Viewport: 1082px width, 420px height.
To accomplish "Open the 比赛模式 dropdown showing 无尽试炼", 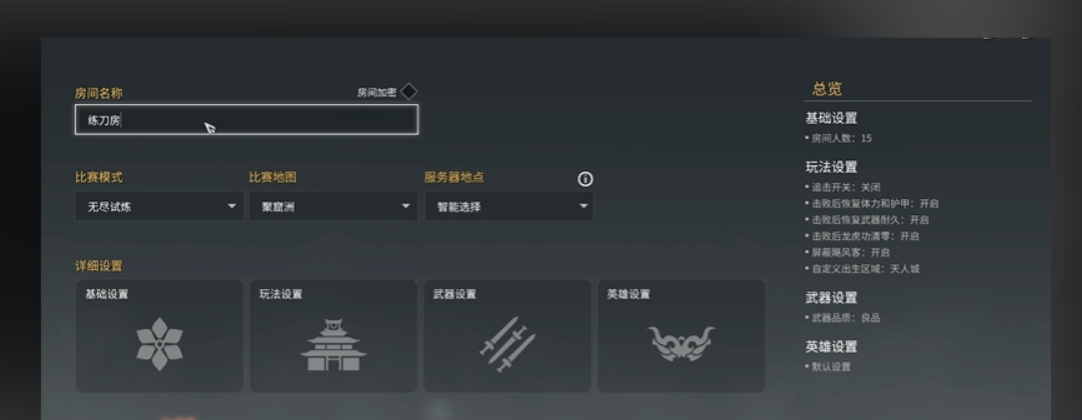I will point(159,206).
